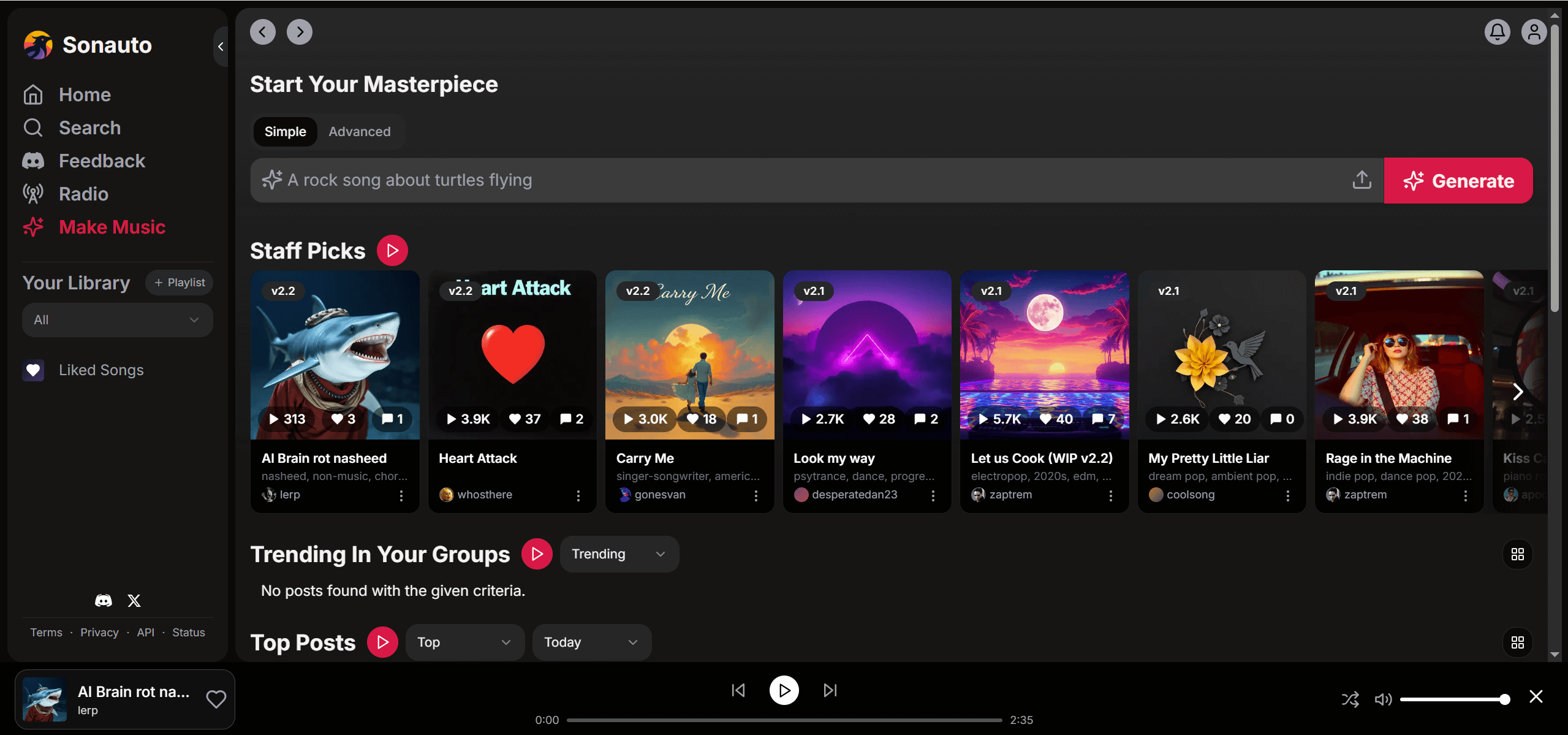Open the user profile icon
This screenshot has width=1568, height=735.
(1534, 32)
